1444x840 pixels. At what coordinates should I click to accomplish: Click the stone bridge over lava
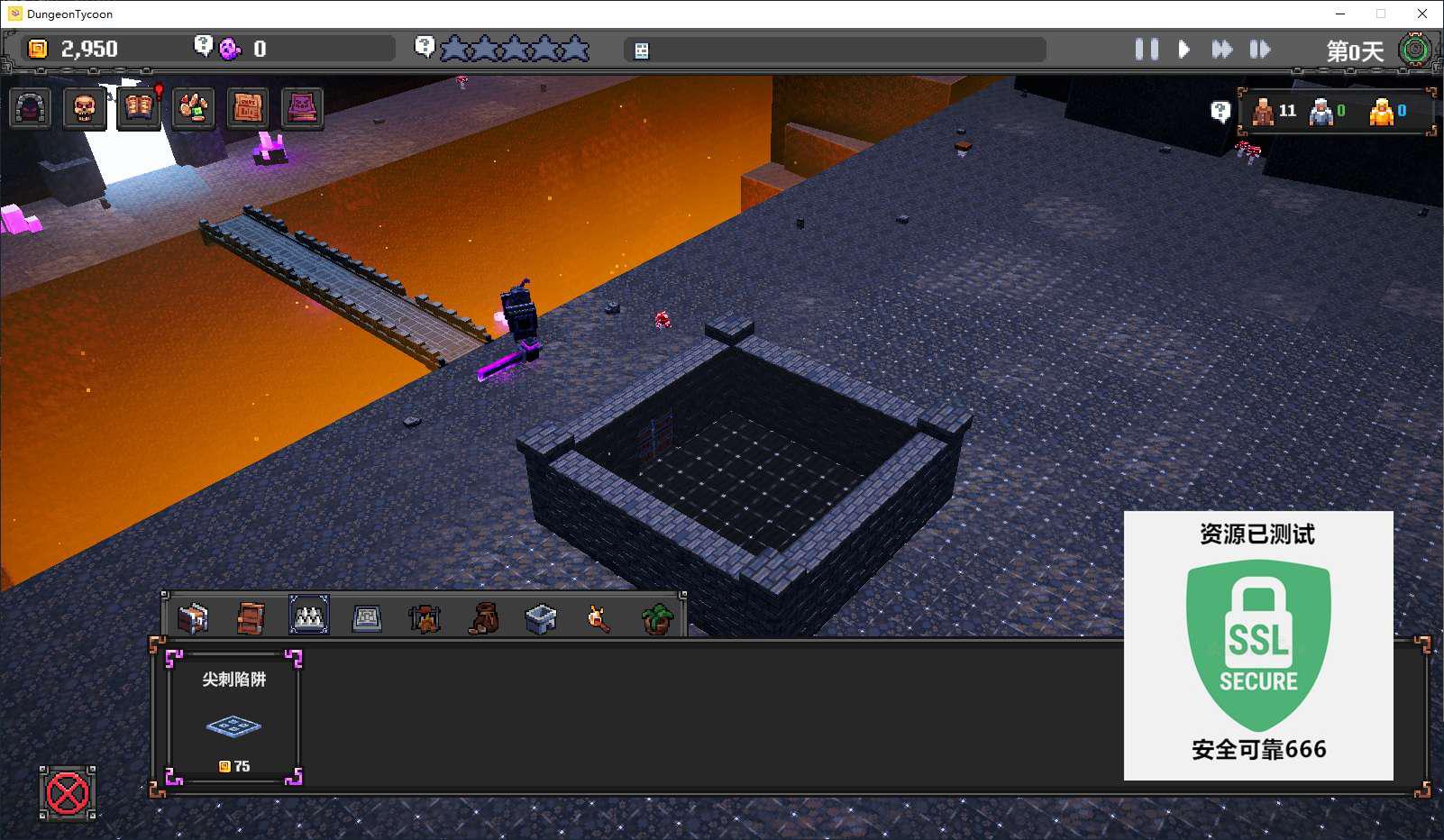344,285
